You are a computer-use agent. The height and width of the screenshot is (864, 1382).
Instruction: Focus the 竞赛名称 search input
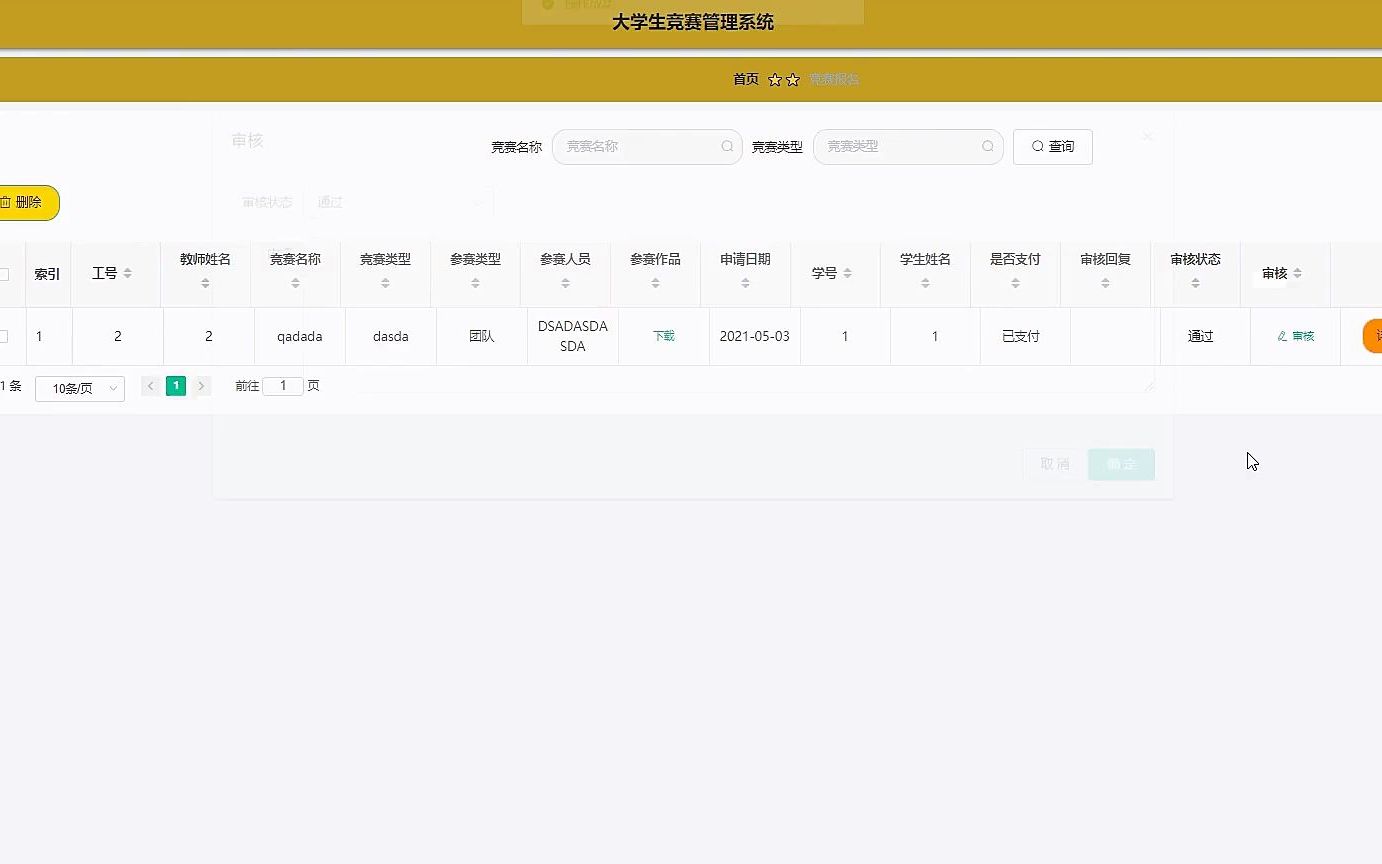(647, 147)
